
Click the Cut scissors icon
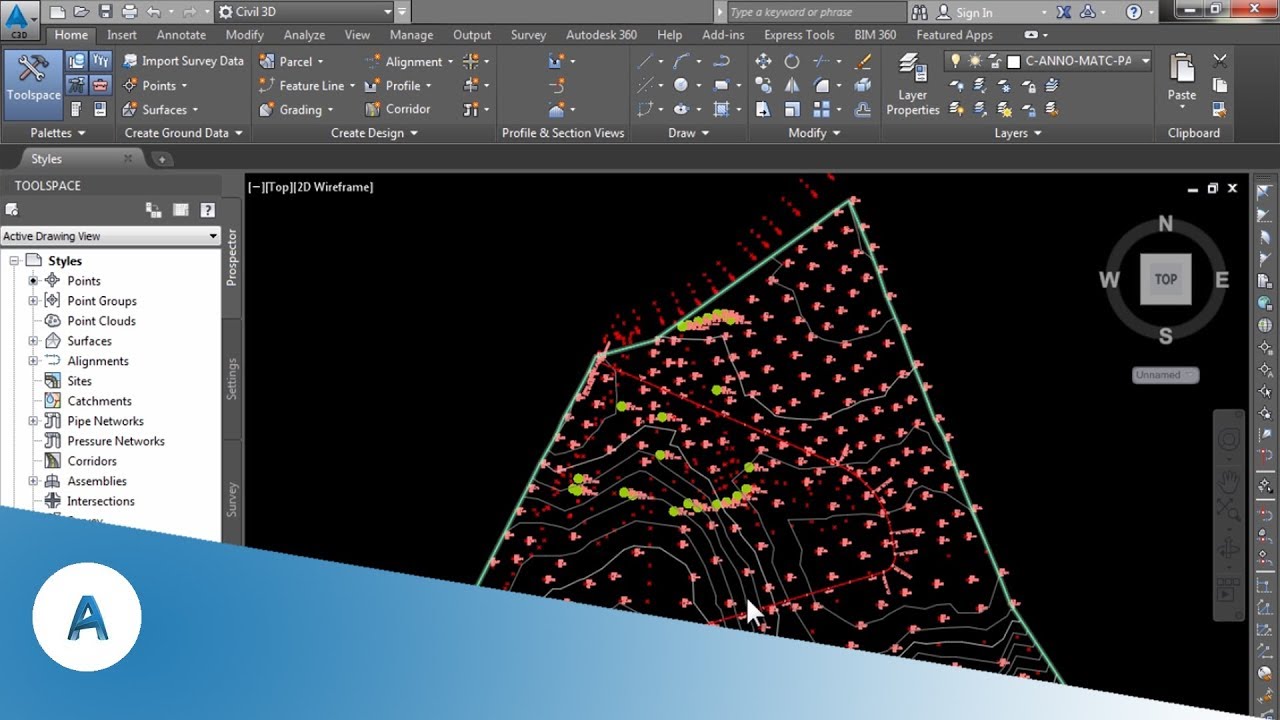pos(1219,61)
